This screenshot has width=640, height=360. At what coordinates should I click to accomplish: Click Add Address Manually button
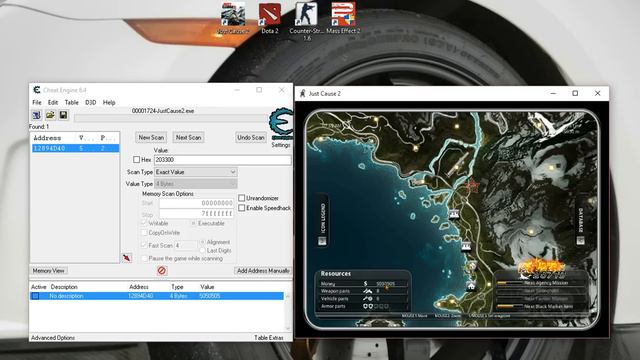tap(263, 271)
